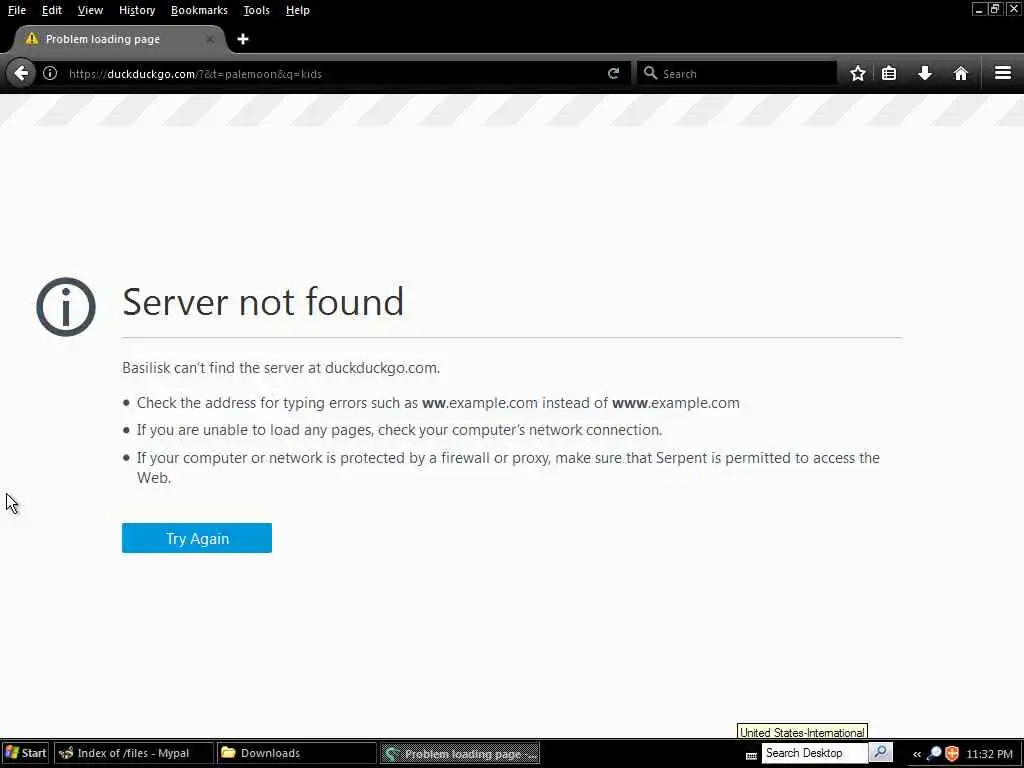Open the Edit menu
The height and width of the screenshot is (768, 1024).
click(x=52, y=10)
